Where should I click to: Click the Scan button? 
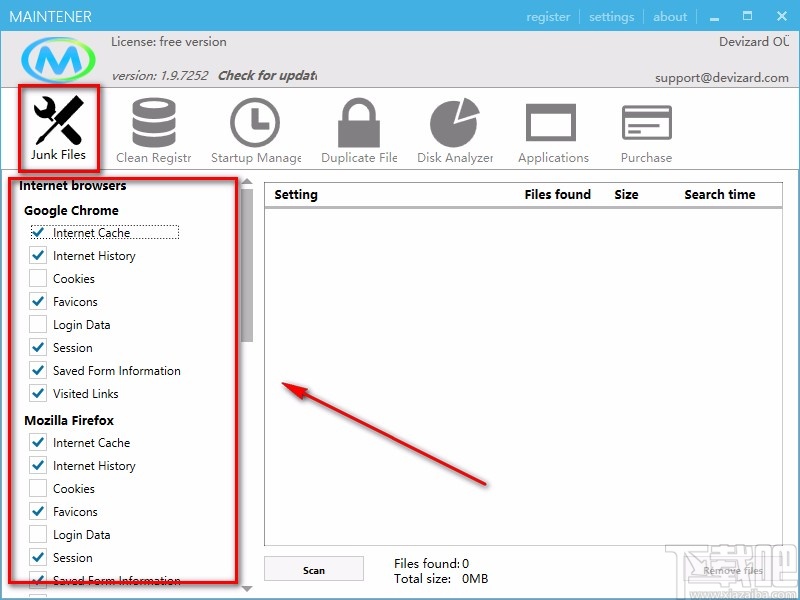click(314, 570)
